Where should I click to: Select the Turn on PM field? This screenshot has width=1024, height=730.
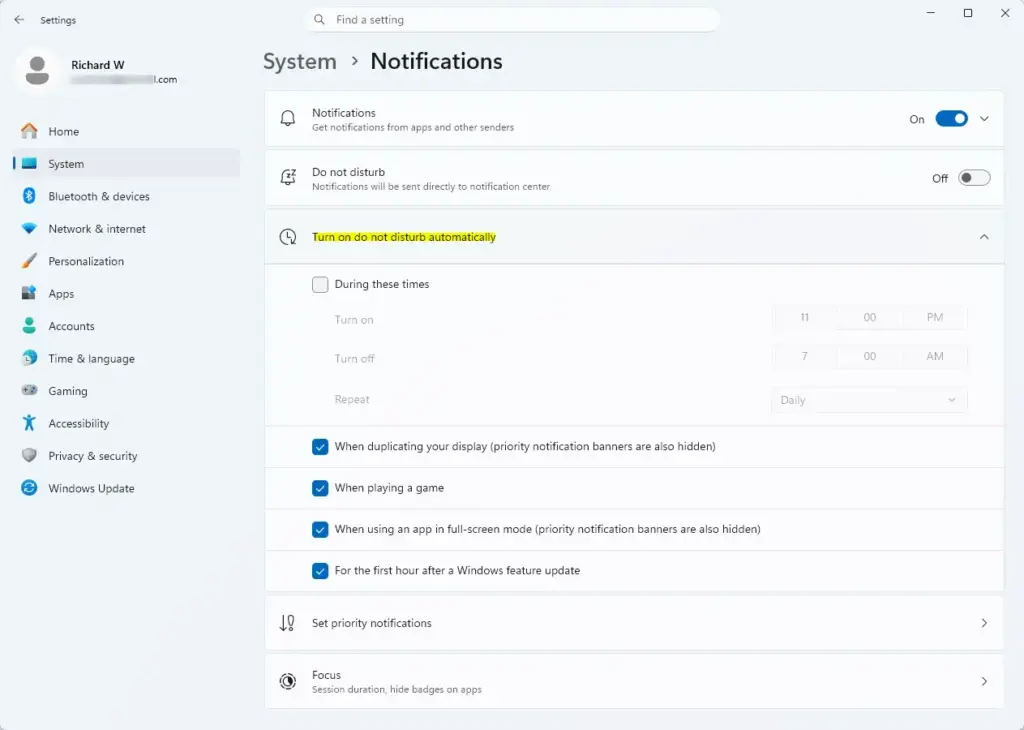[935, 317]
